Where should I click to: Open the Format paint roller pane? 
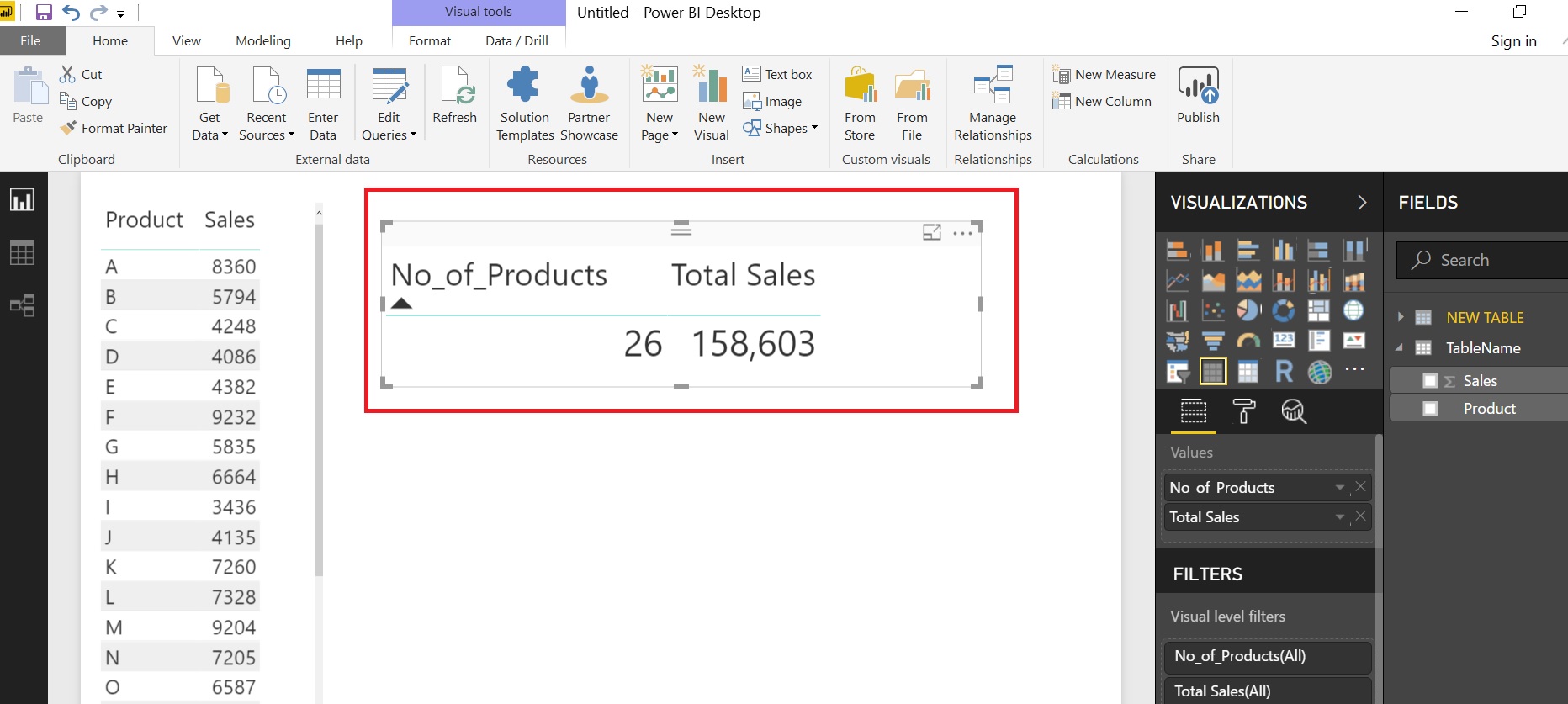point(1243,411)
